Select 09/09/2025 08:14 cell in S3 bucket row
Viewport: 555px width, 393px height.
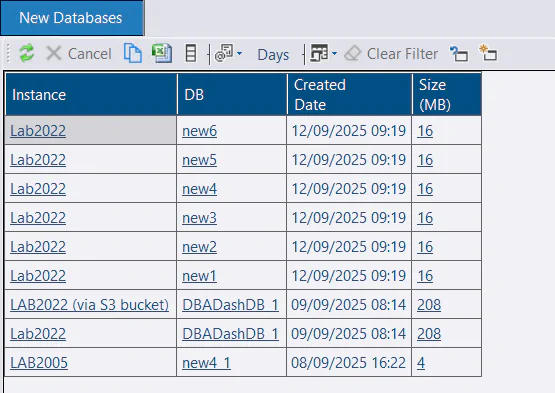point(349,305)
